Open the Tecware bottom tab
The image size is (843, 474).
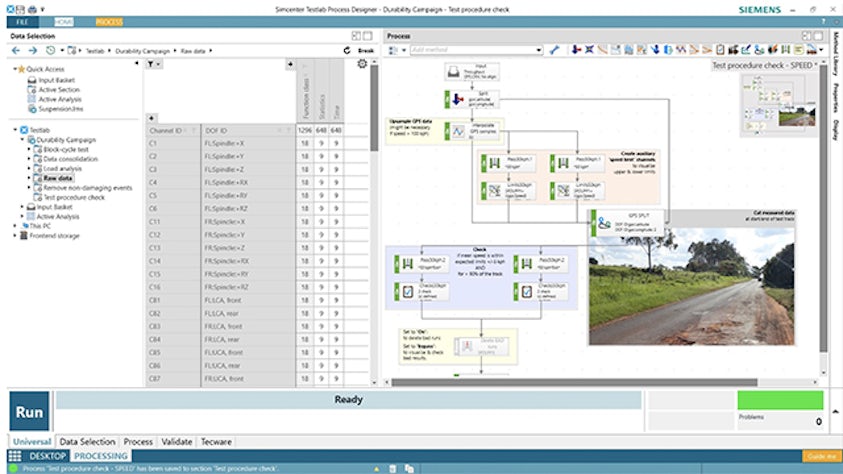[216, 442]
